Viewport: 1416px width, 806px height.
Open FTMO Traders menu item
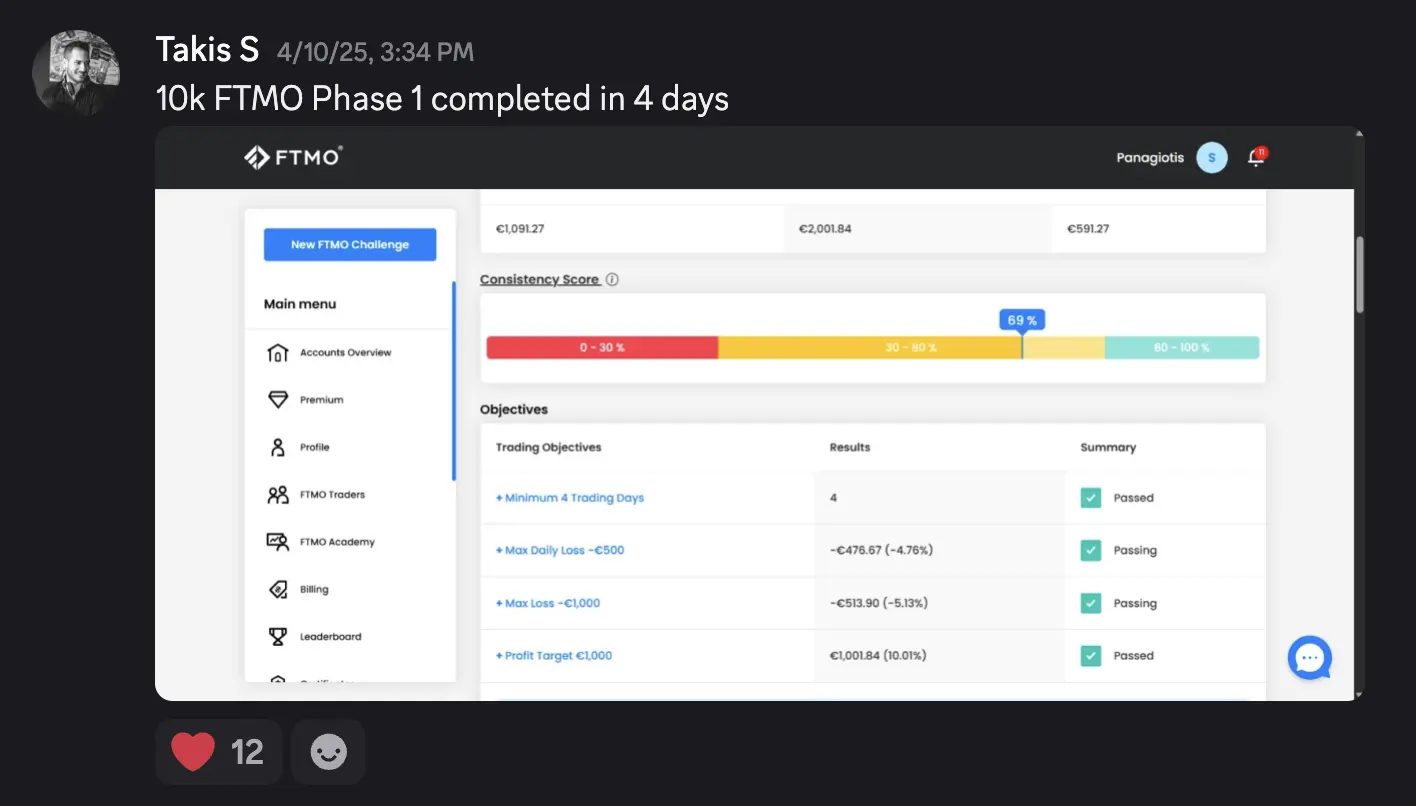333,494
